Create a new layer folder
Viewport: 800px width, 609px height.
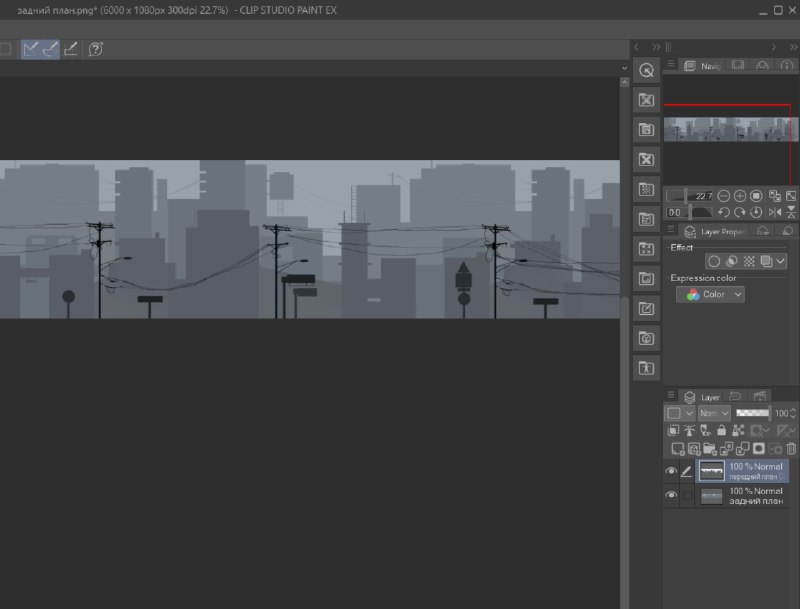tap(709, 448)
